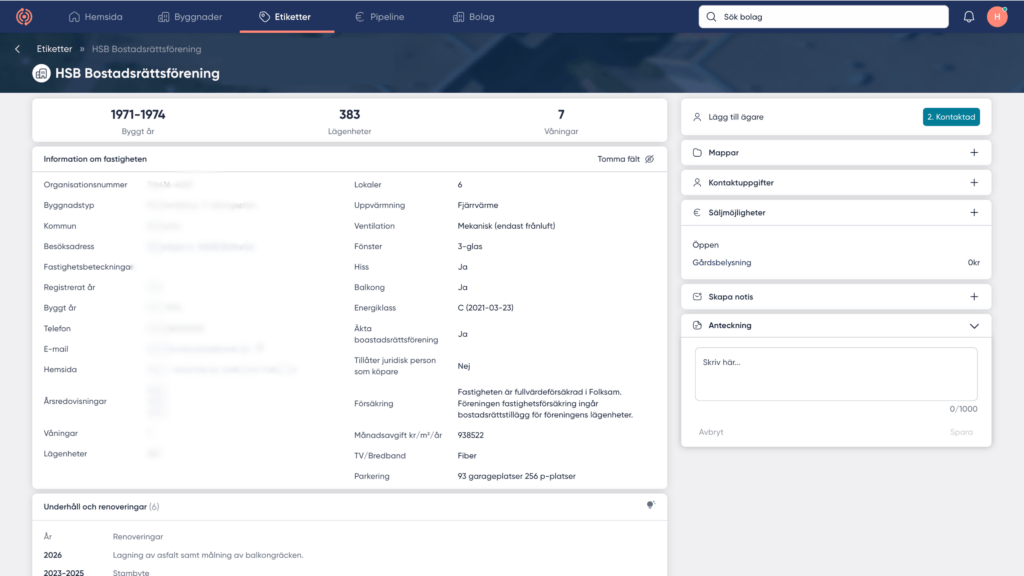1024x576 pixels.
Task: Click the Spara button
Action: click(961, 432)
